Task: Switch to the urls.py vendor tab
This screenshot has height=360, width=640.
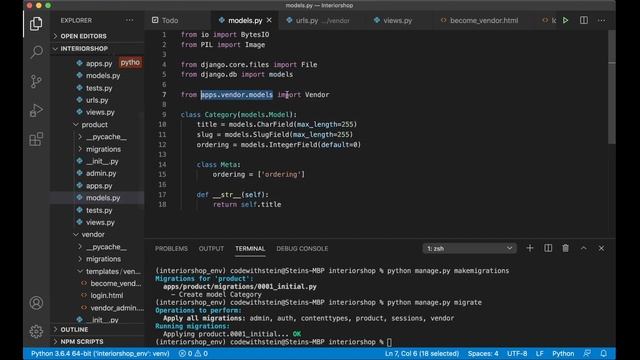Action: [318, 20]
